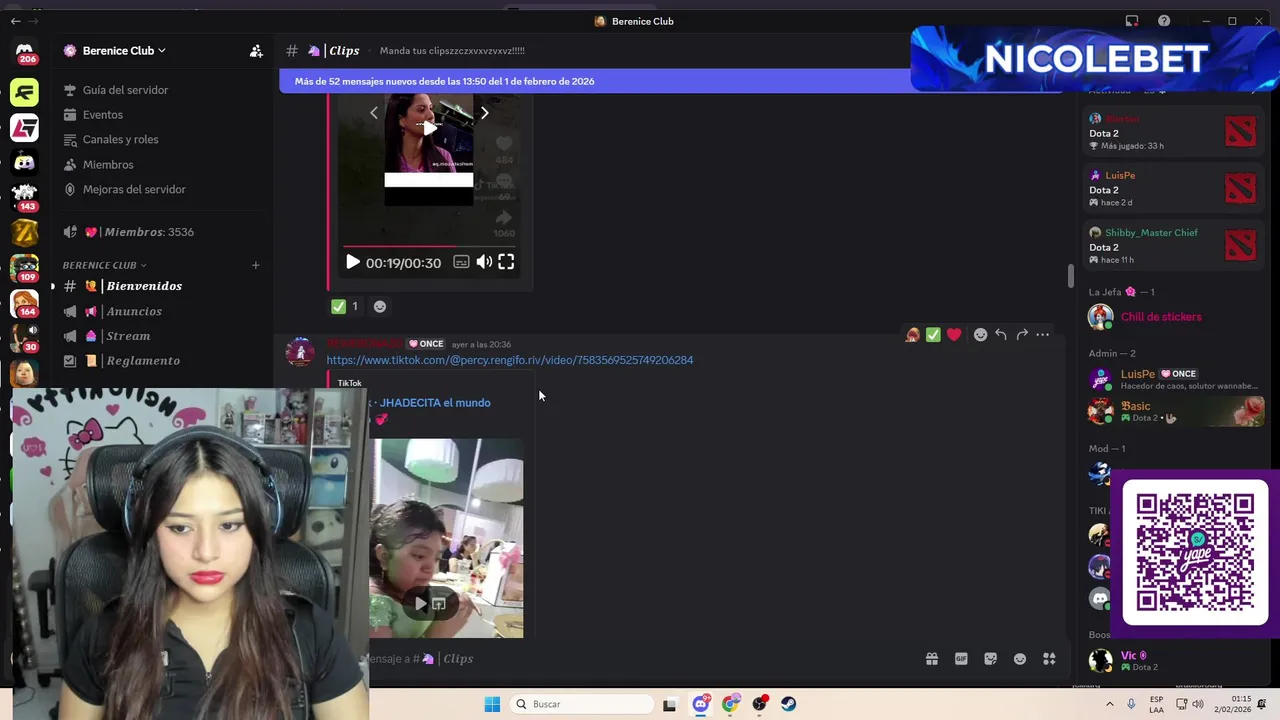Image resolution: width=1280 pixels, height=720 pixels.
Task: Click the chat vertical scrollbar
Action: tap(1071, 275)
